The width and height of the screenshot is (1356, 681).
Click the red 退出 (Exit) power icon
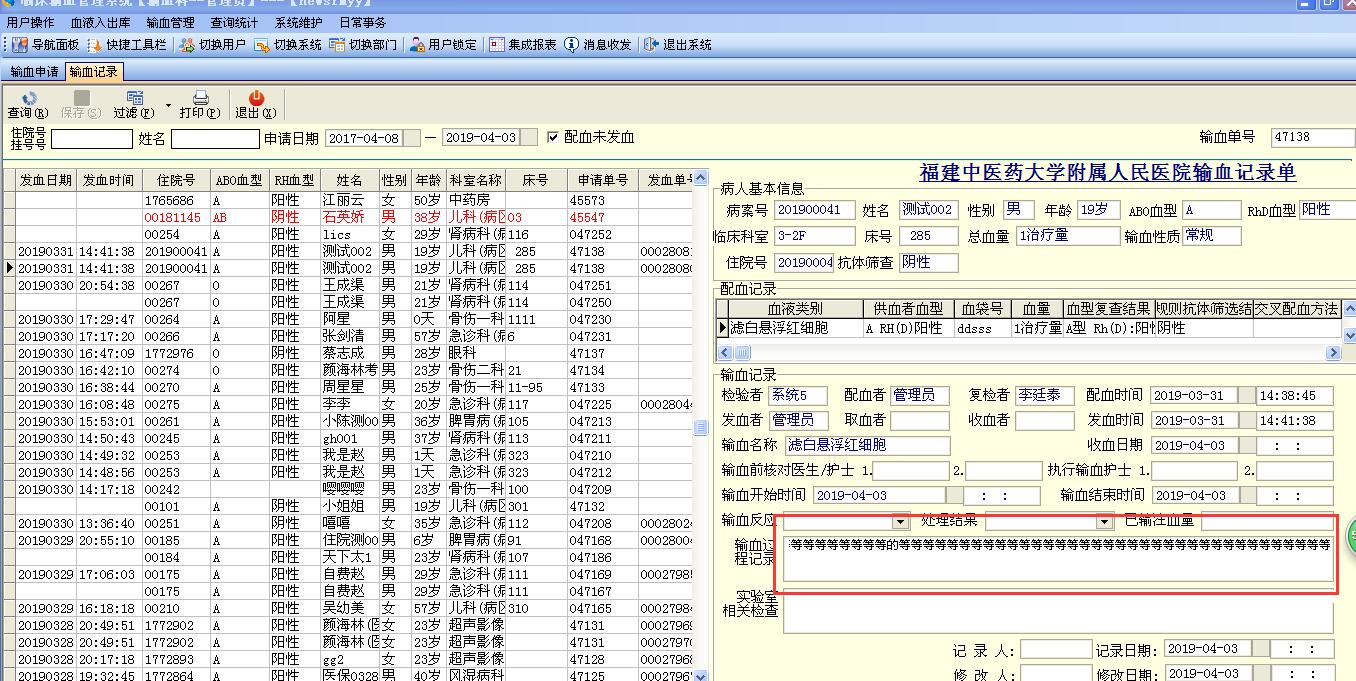click(x=256, y=98)
